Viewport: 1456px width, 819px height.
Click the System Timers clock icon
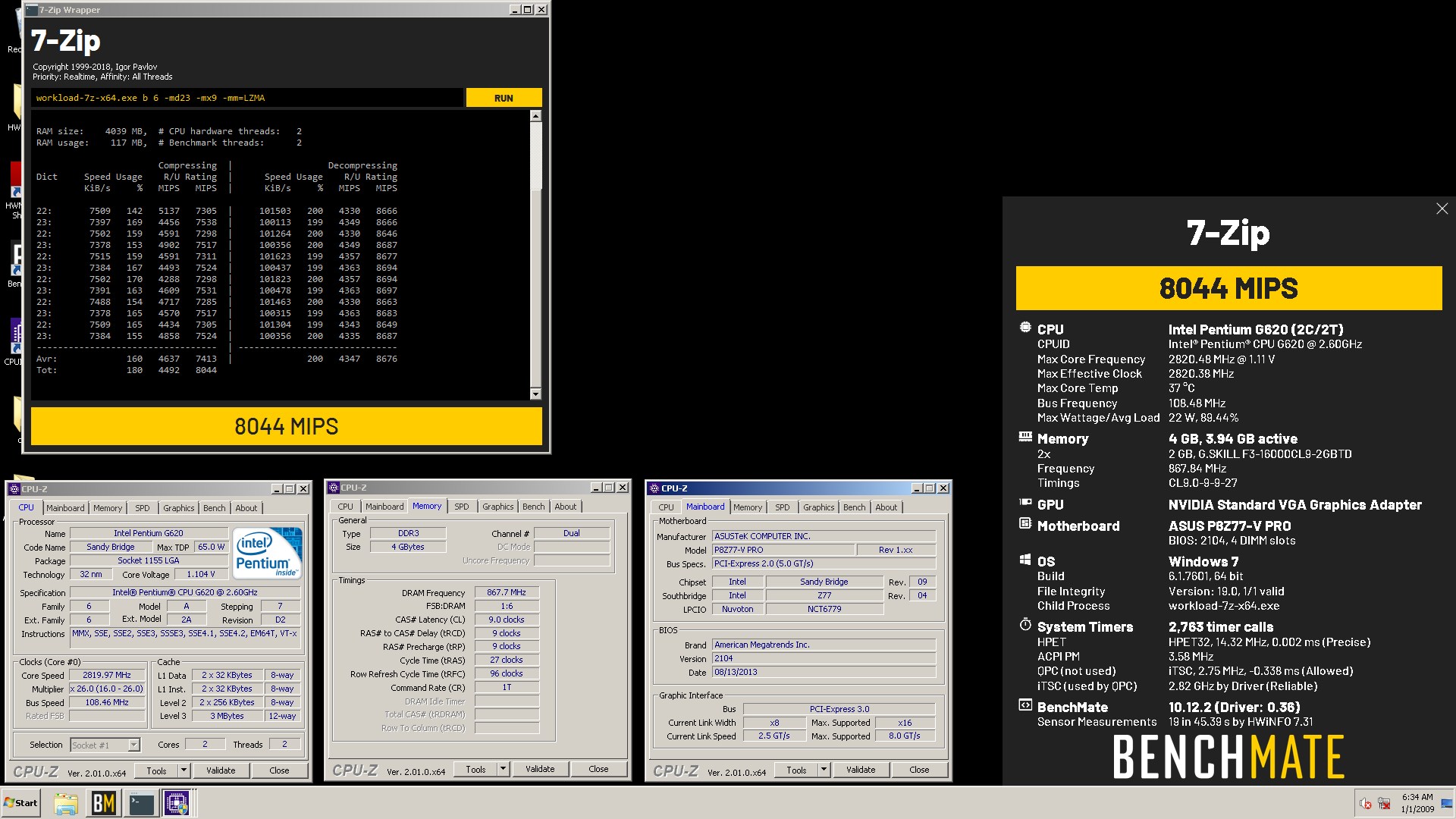pyautogui.click(x=1025, y=625)
